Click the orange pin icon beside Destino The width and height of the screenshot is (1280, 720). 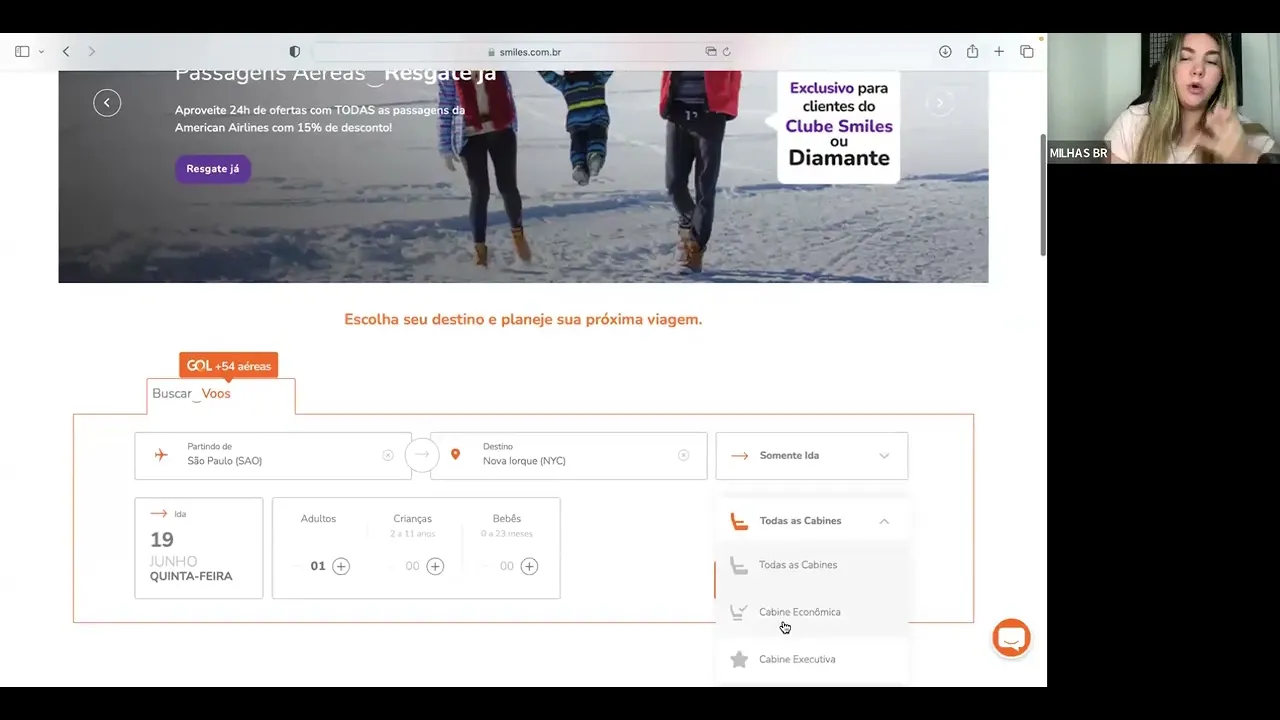tap(455, 455)
